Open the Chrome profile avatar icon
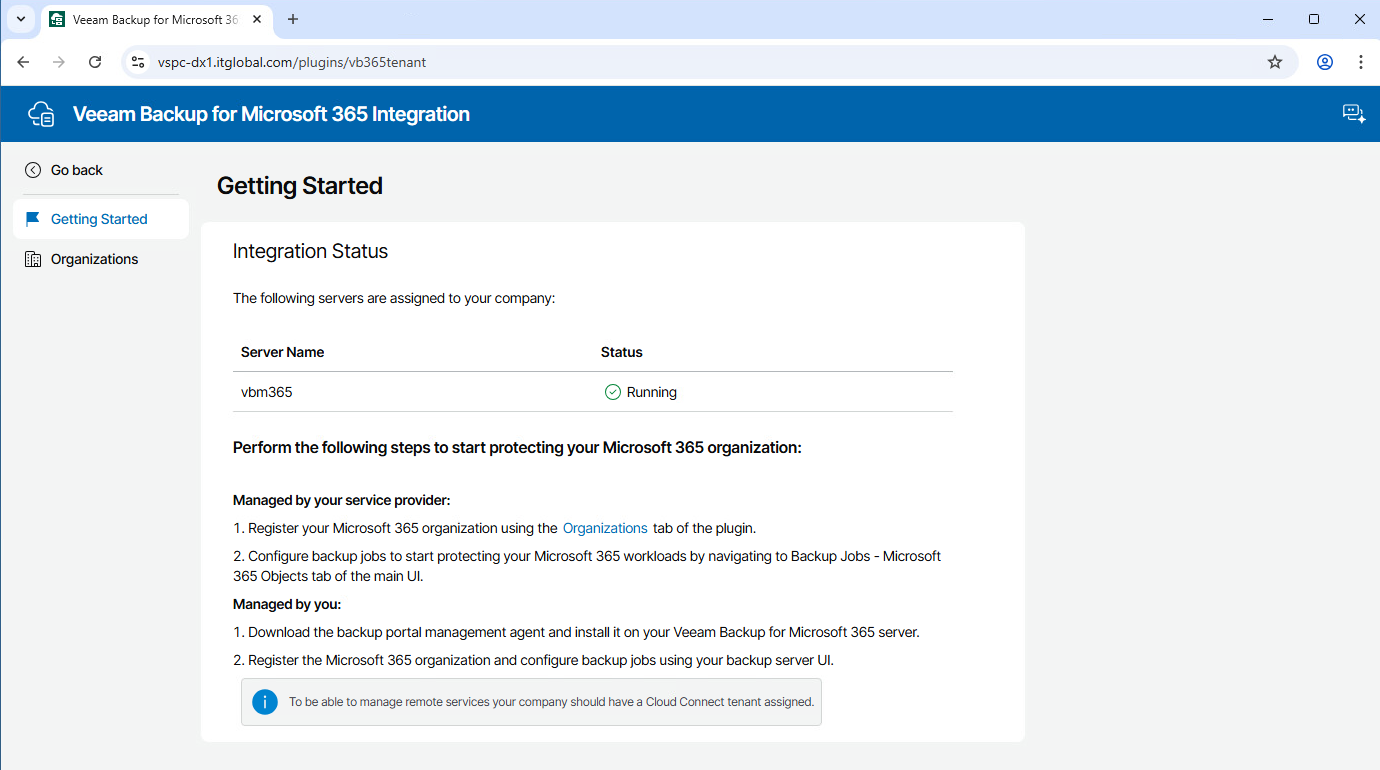Viewport: 1380px width, 770px height. [x=1325, y=62]
